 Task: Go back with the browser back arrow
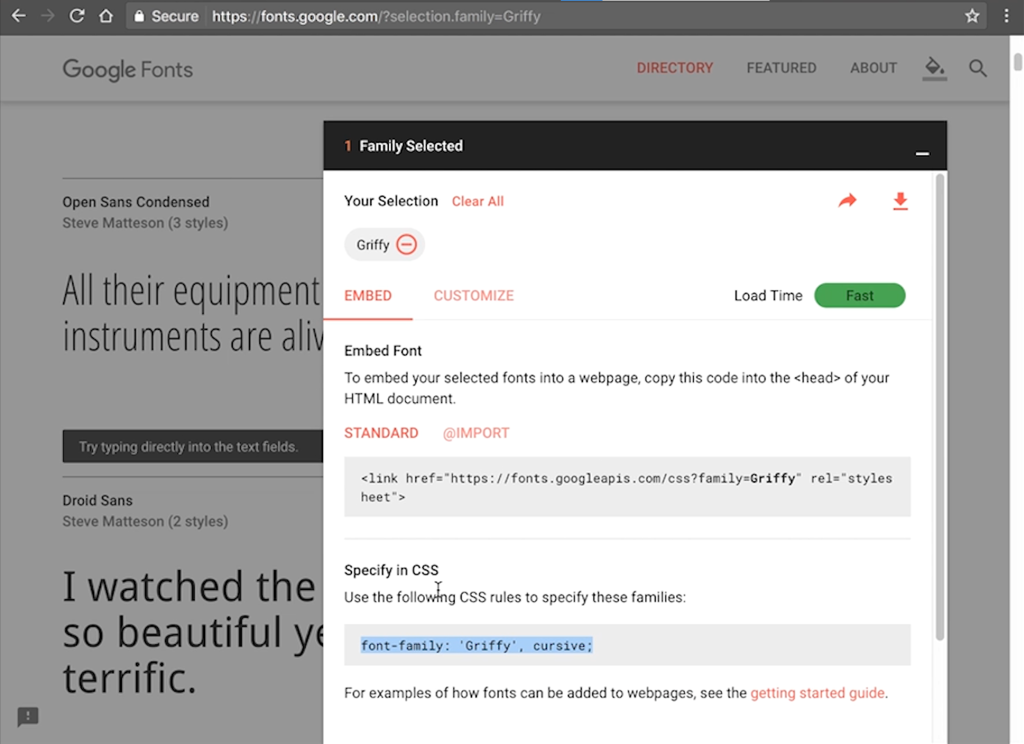click(x=18, y=16)
